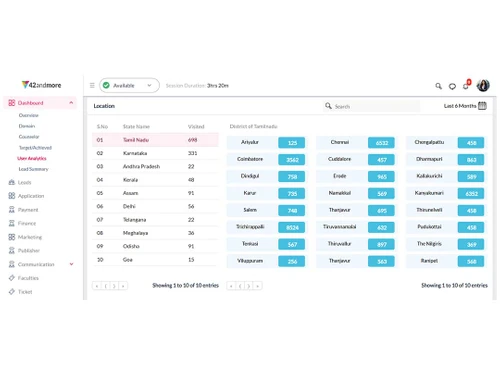Click the Location search magnifier icon
500x375 pixels.
click(x=328, y=106)
